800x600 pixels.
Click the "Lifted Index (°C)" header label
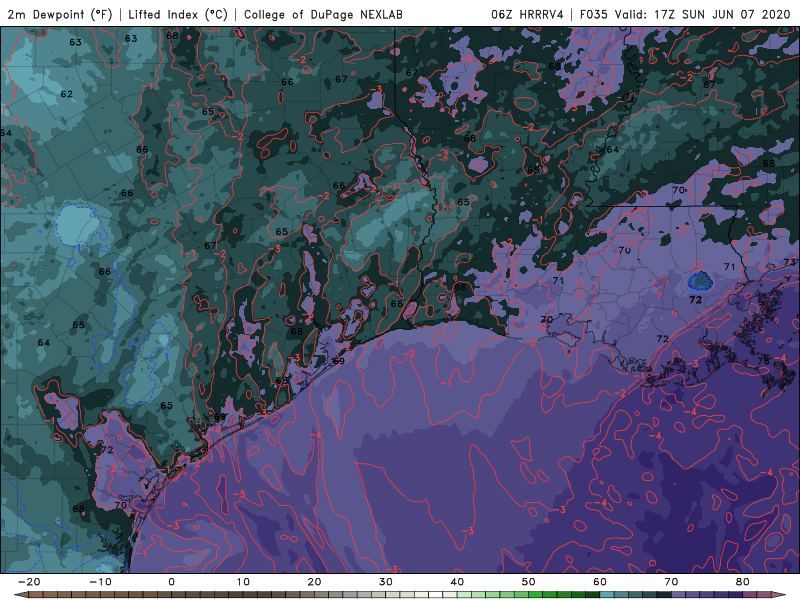click(178, 14)
